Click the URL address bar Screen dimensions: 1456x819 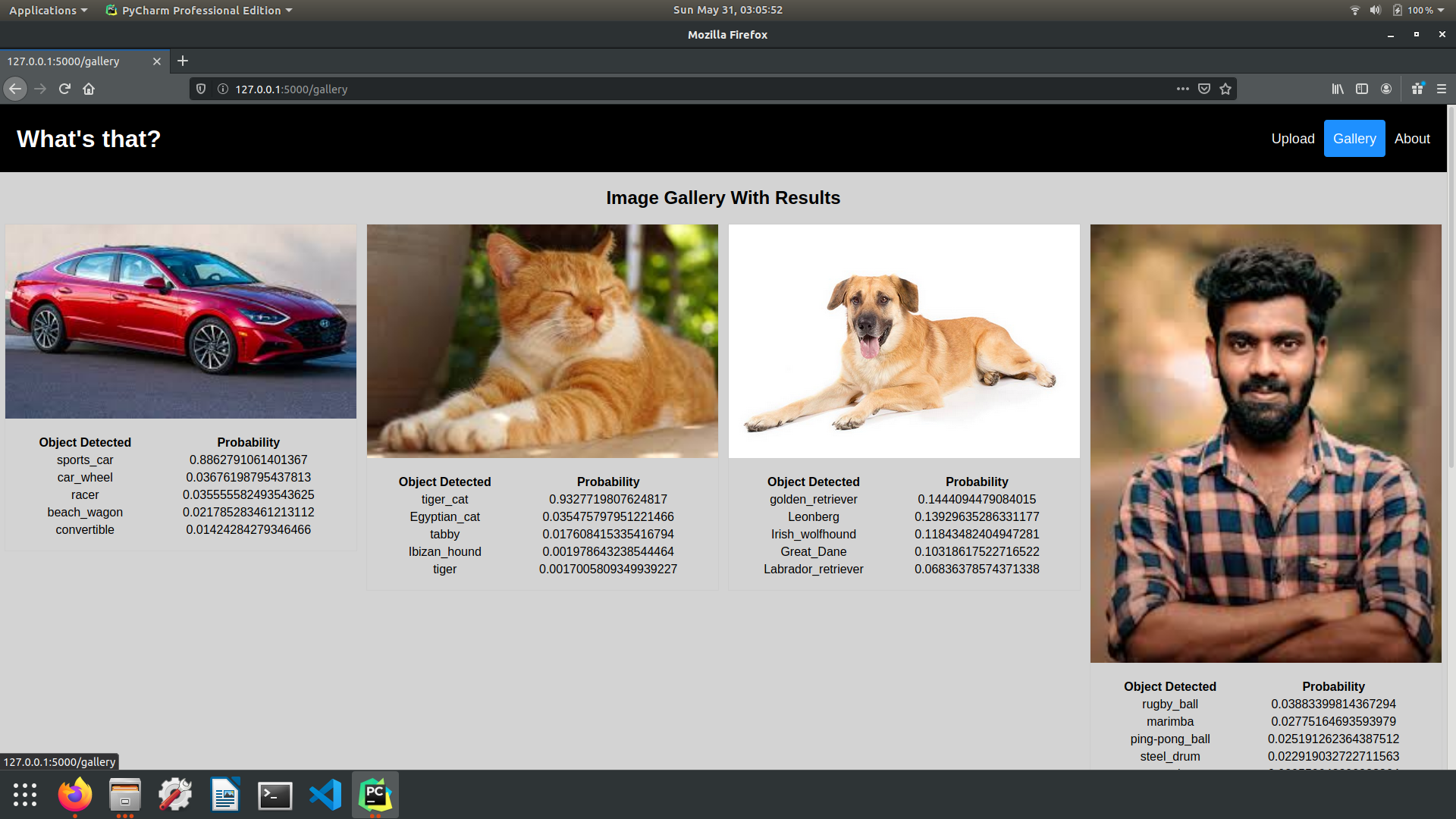(682, 89)
